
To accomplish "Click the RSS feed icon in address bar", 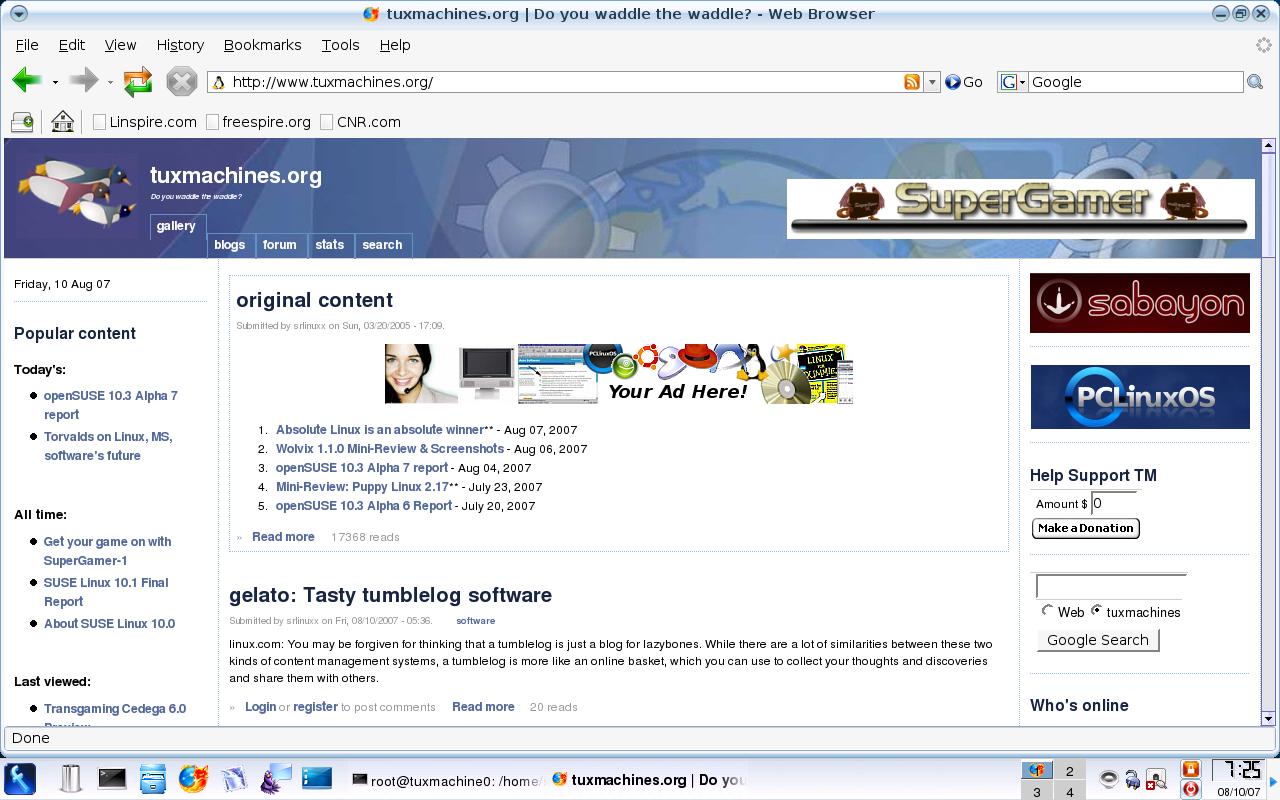I will pyautogui.click(x=912, y=82).
